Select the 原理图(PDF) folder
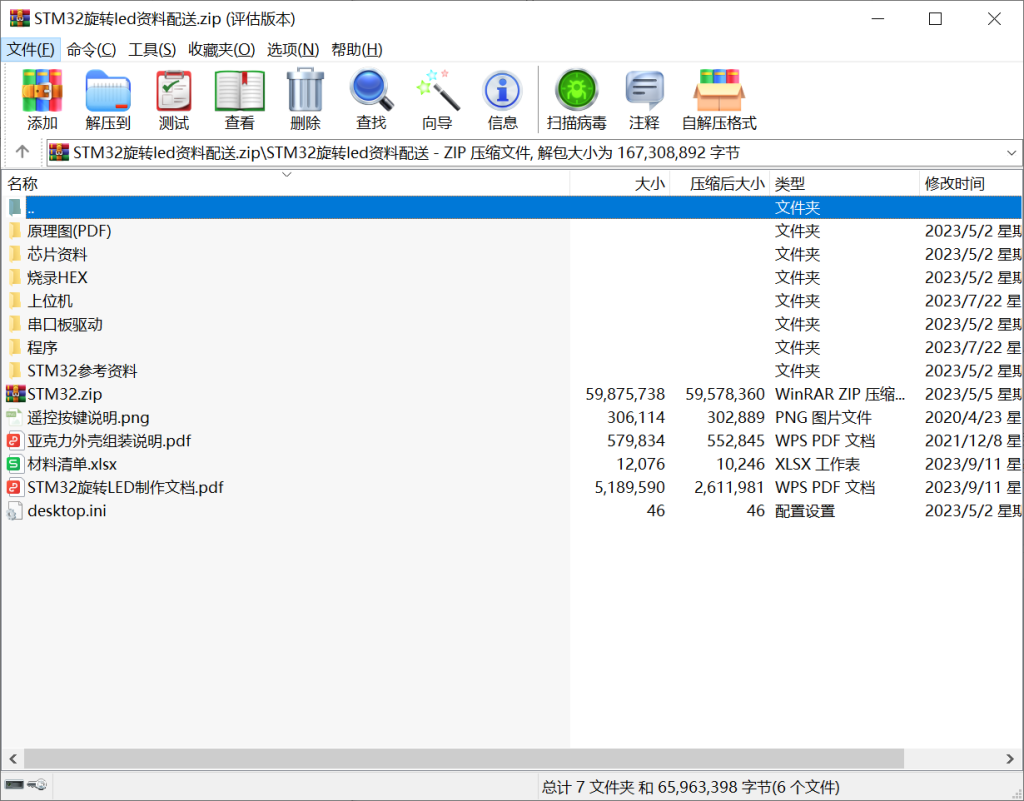1024x801 pixels. 69,231
